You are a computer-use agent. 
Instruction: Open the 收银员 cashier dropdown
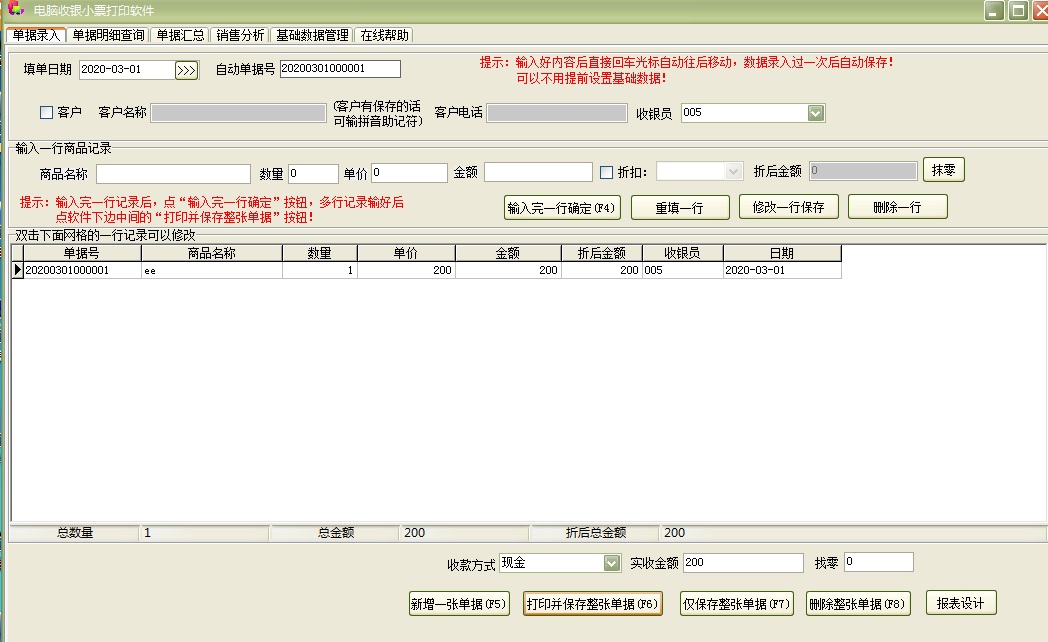[x=817, y=112]
